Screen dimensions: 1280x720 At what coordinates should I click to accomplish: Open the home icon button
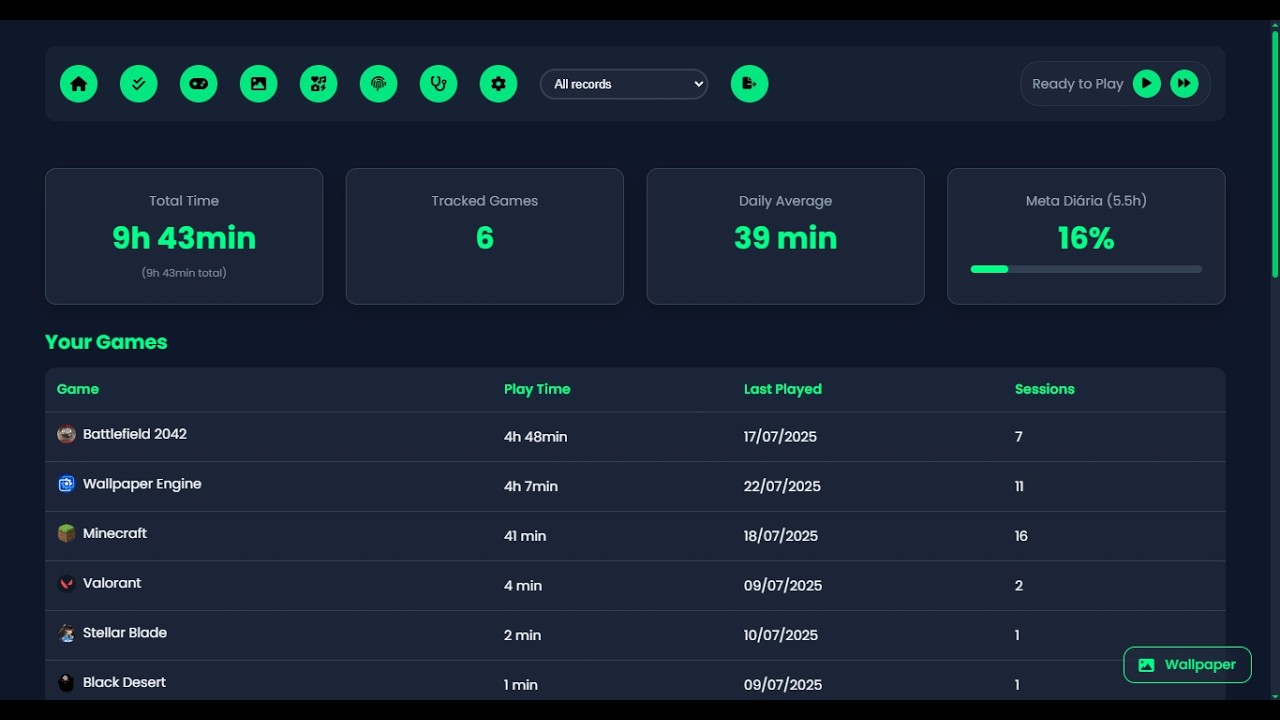79,84
